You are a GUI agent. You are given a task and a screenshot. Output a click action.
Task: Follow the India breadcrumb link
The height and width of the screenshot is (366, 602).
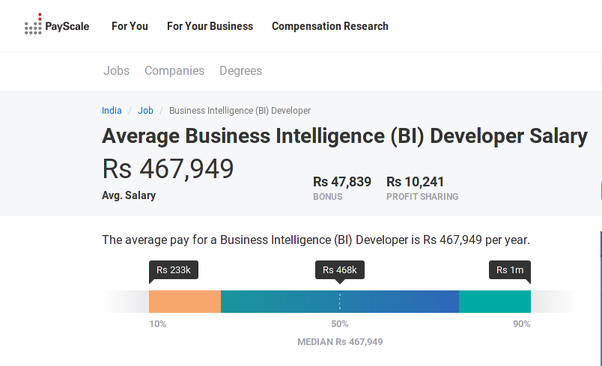click(112, 111)
